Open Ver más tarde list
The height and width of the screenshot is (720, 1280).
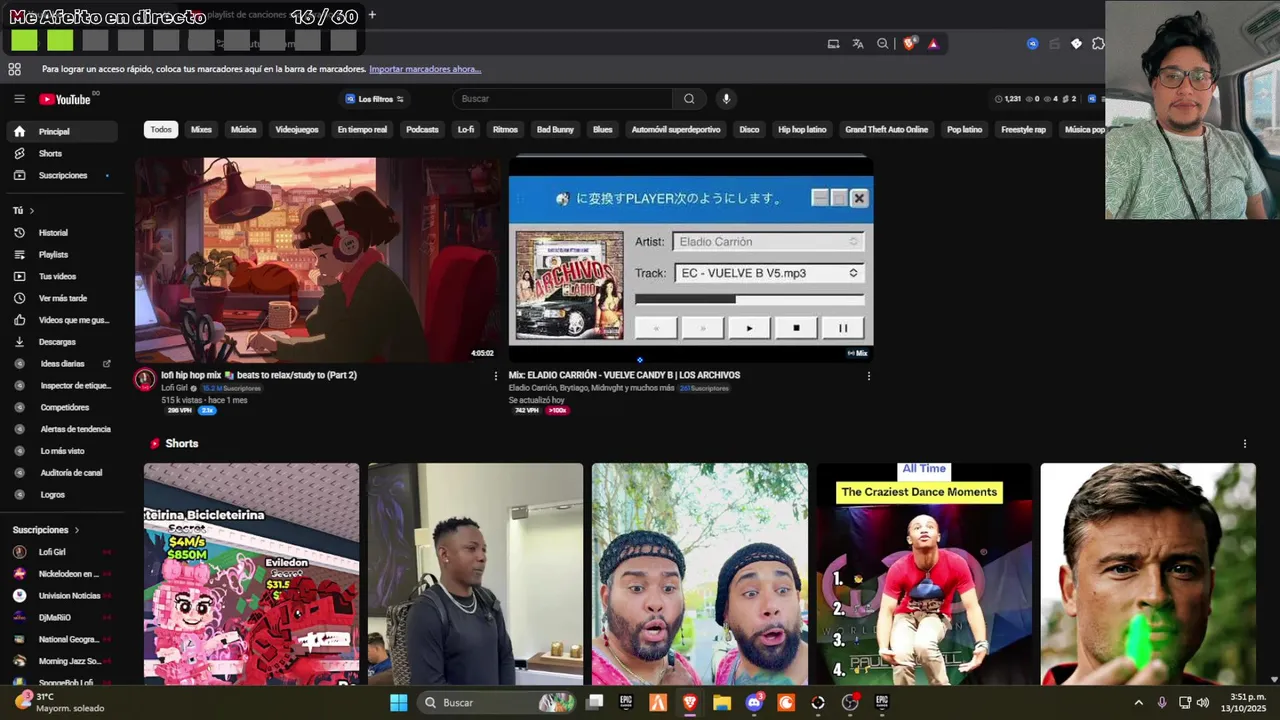click(x=62, y=298)
